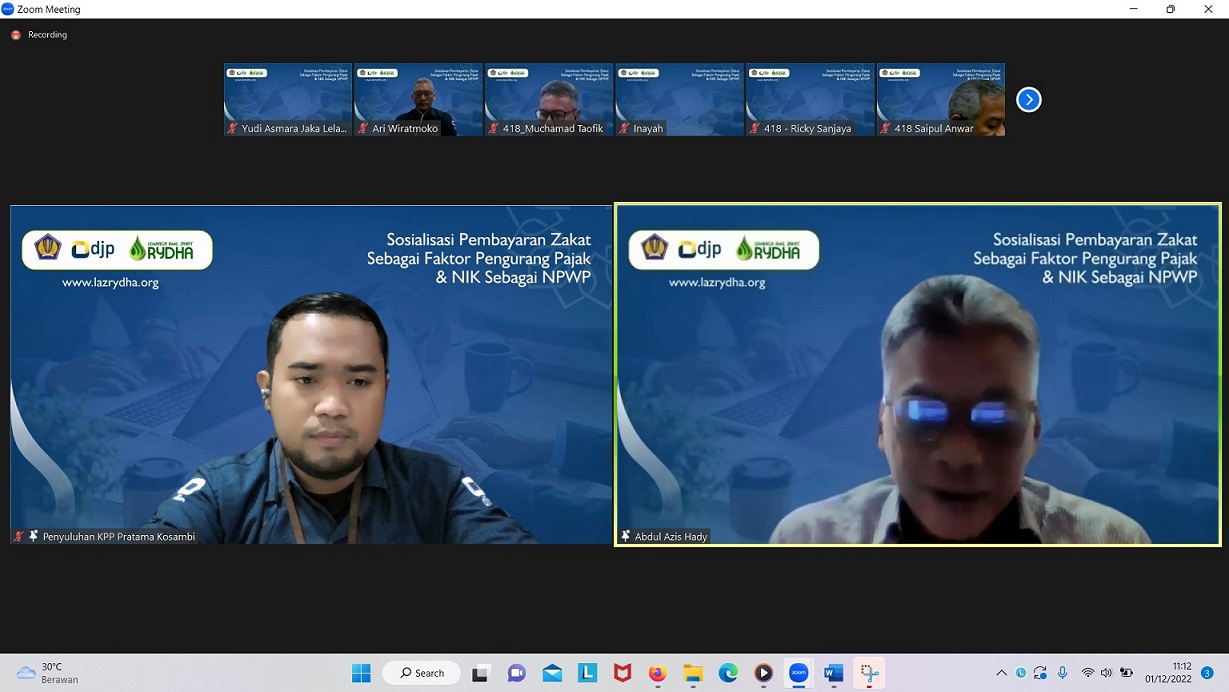This screenshot has width=1229, height=692.
Task: Click the taskbar Search box
Action: (x=421, y=673)
